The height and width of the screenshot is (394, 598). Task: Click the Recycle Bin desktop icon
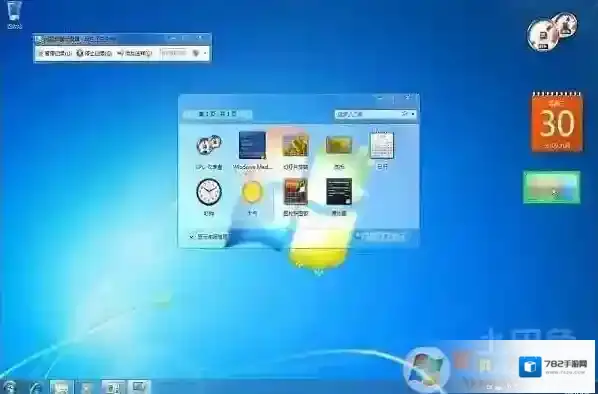click(x=14, y=15)
